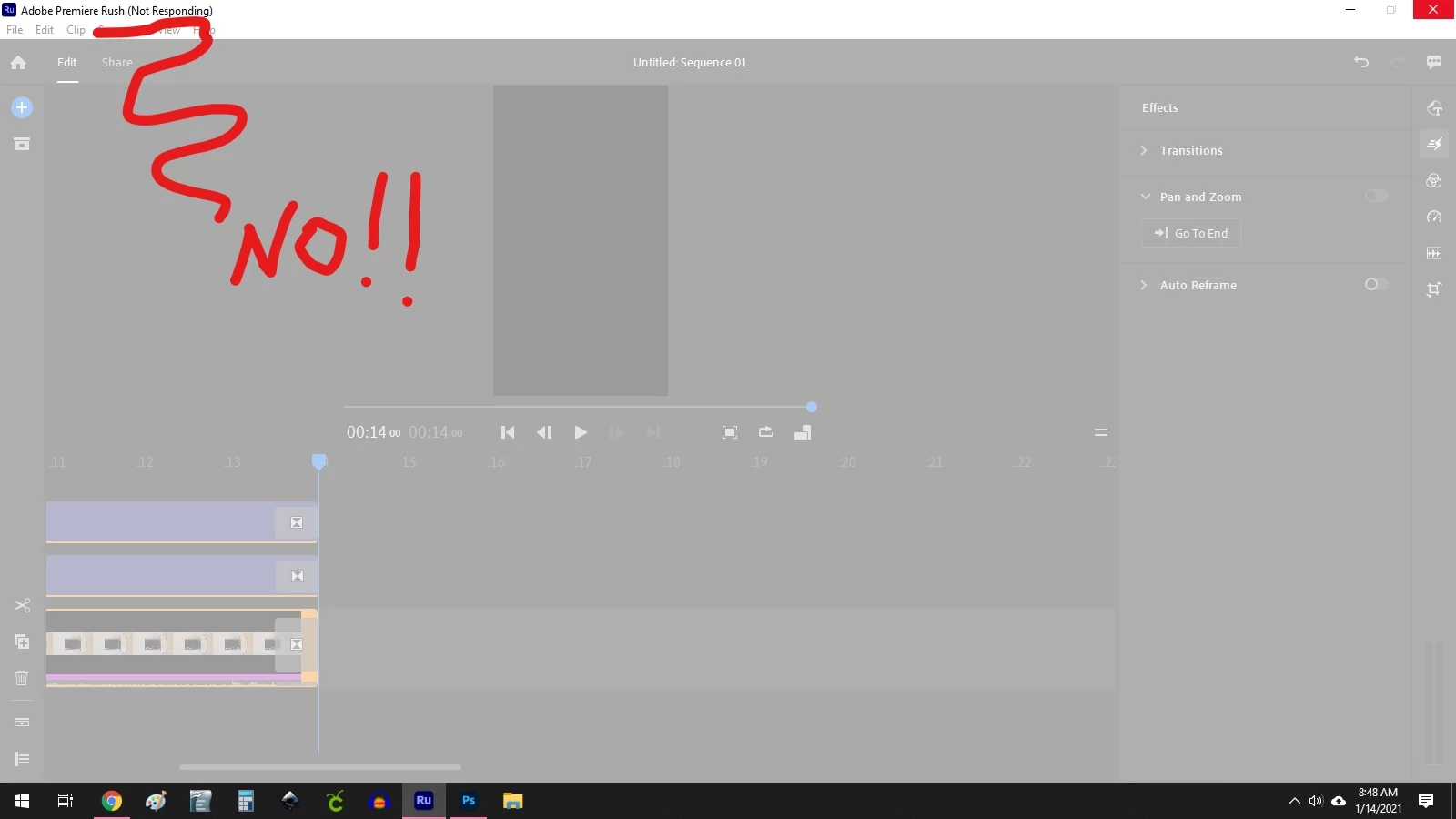Click the Delete trash icon
This screenshot has width=1456, height=819.
tap(22, 678)
